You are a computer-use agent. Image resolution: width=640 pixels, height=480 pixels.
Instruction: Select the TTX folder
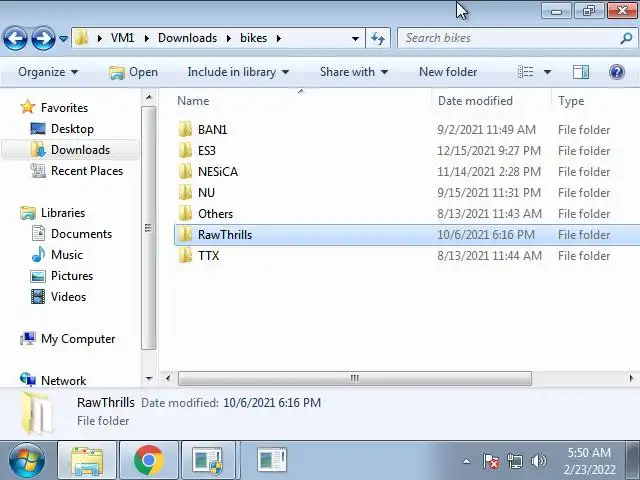tap(208, 256)
